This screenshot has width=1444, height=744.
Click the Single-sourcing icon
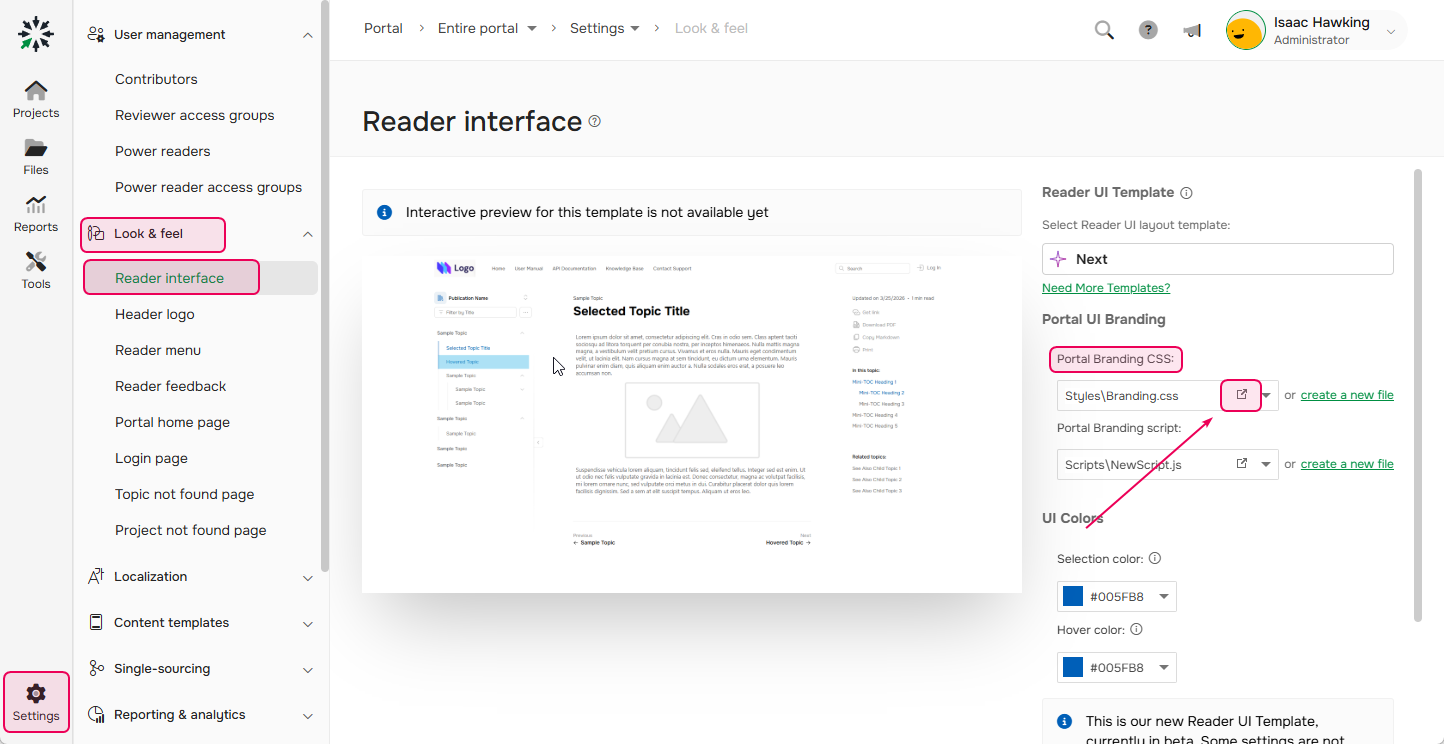coord(96,669)
